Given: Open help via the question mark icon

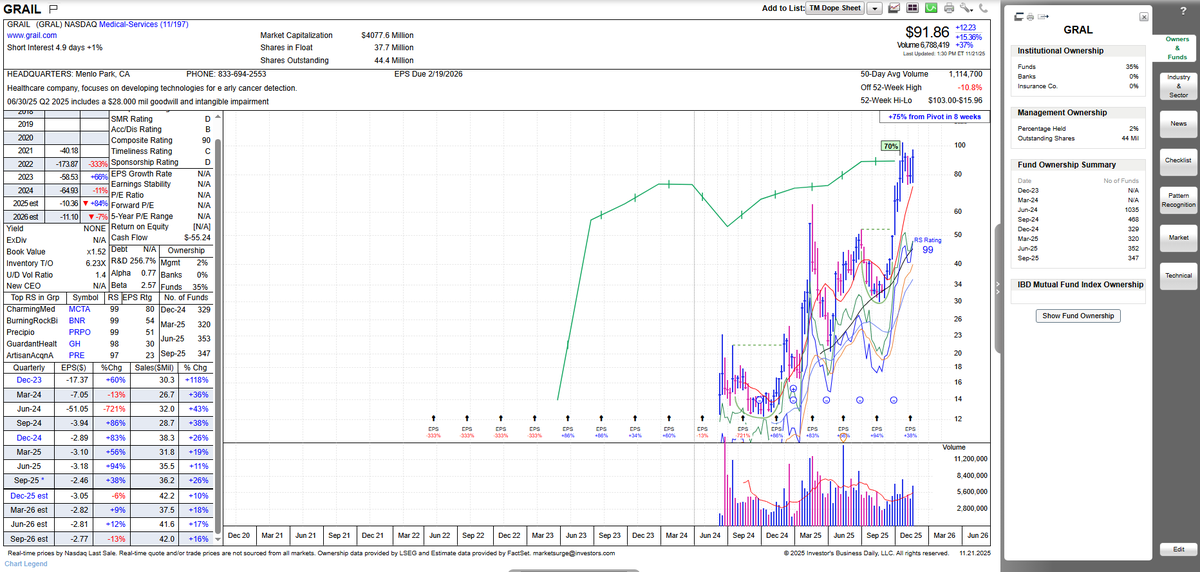Looking at the screenshot, I should (1182, 11).
